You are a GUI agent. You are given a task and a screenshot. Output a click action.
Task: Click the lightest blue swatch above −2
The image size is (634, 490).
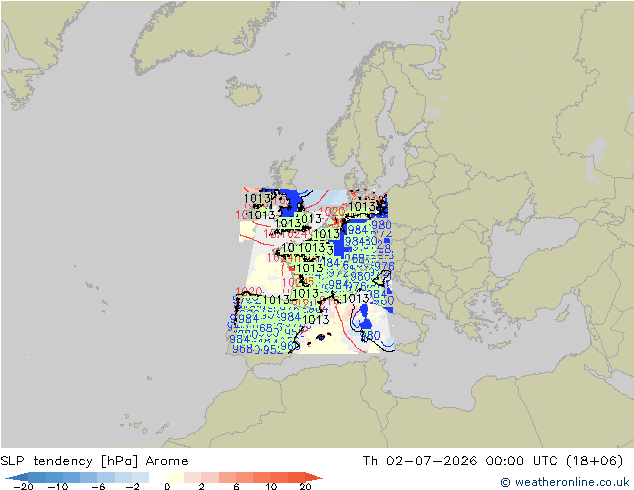point(140,477)
